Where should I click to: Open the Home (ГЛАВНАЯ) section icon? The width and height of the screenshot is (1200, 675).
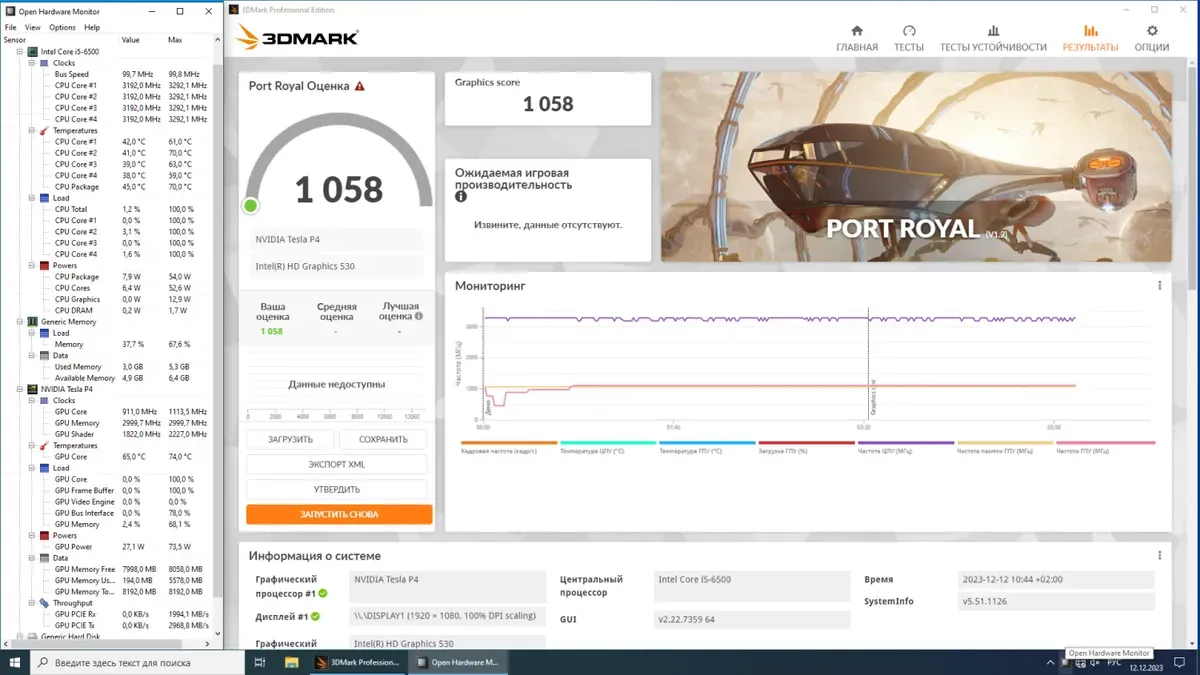coord(857,31)
